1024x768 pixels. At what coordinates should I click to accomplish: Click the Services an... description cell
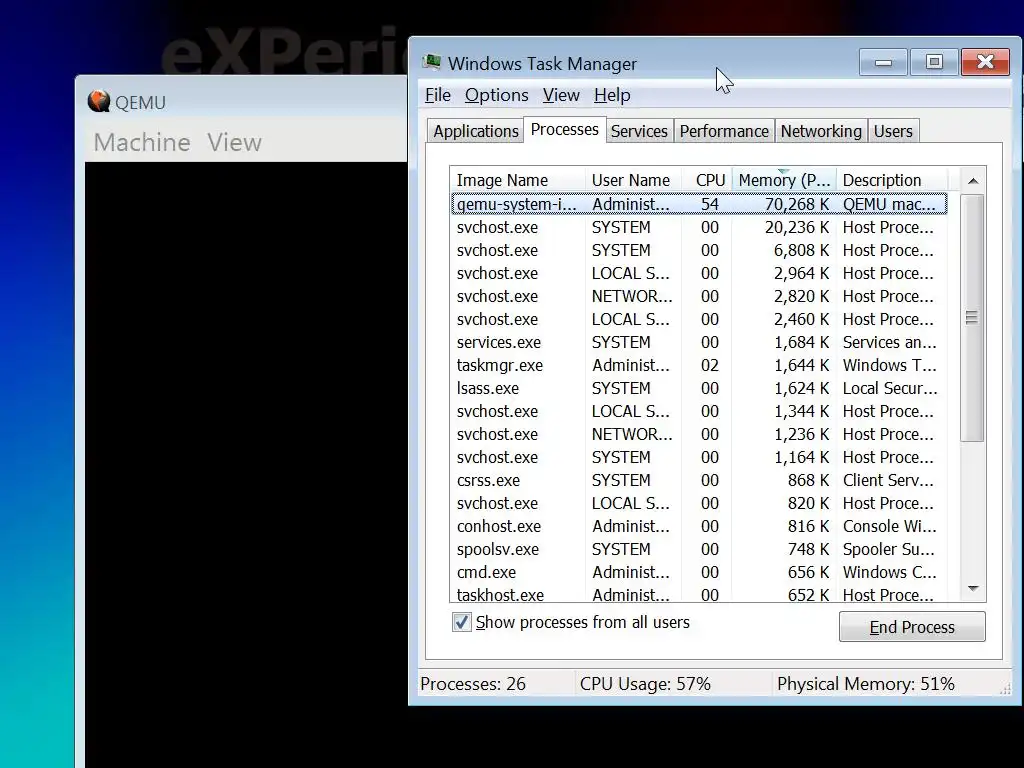(x=889, y=342)
